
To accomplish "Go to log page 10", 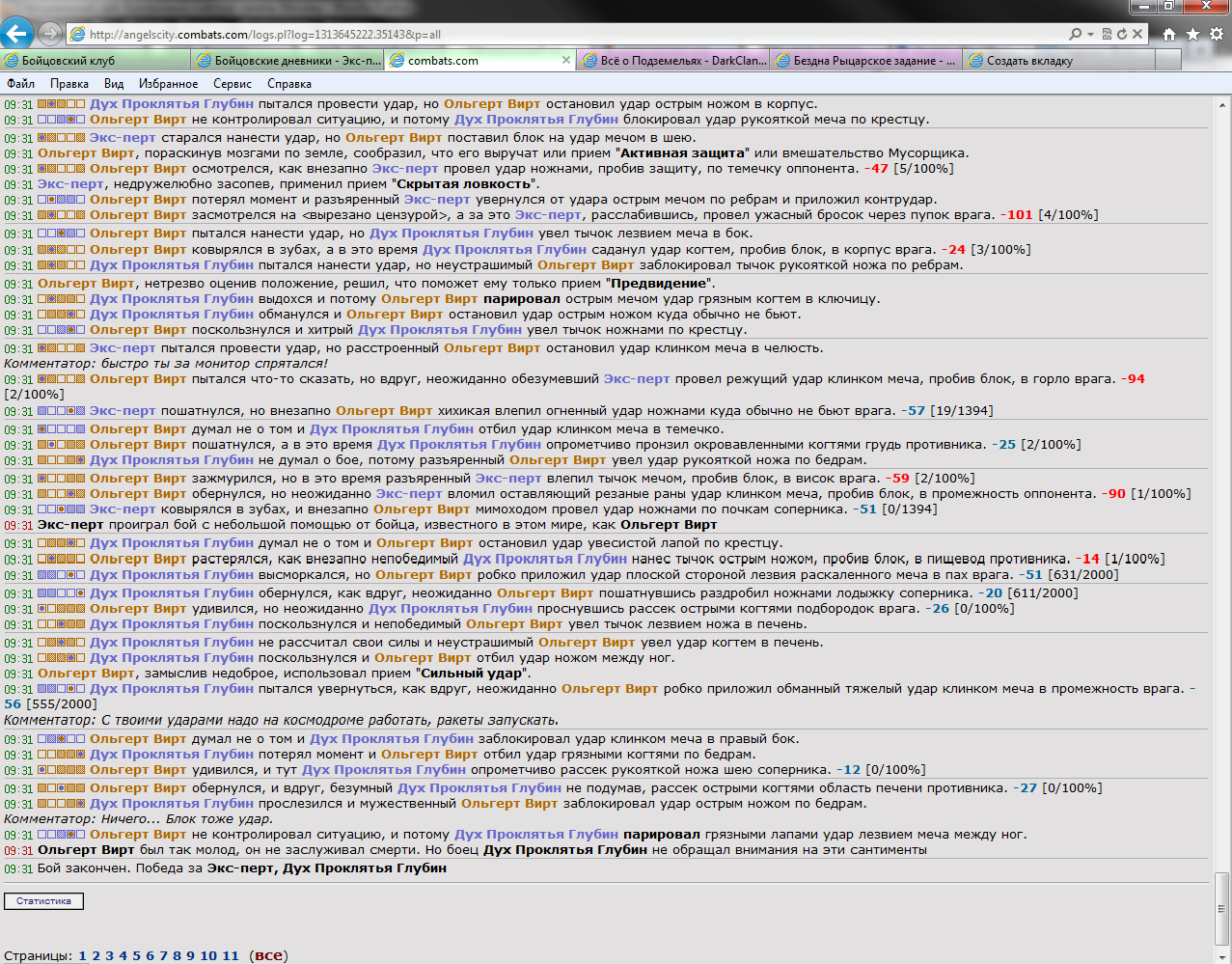I will tap(208, 956).
